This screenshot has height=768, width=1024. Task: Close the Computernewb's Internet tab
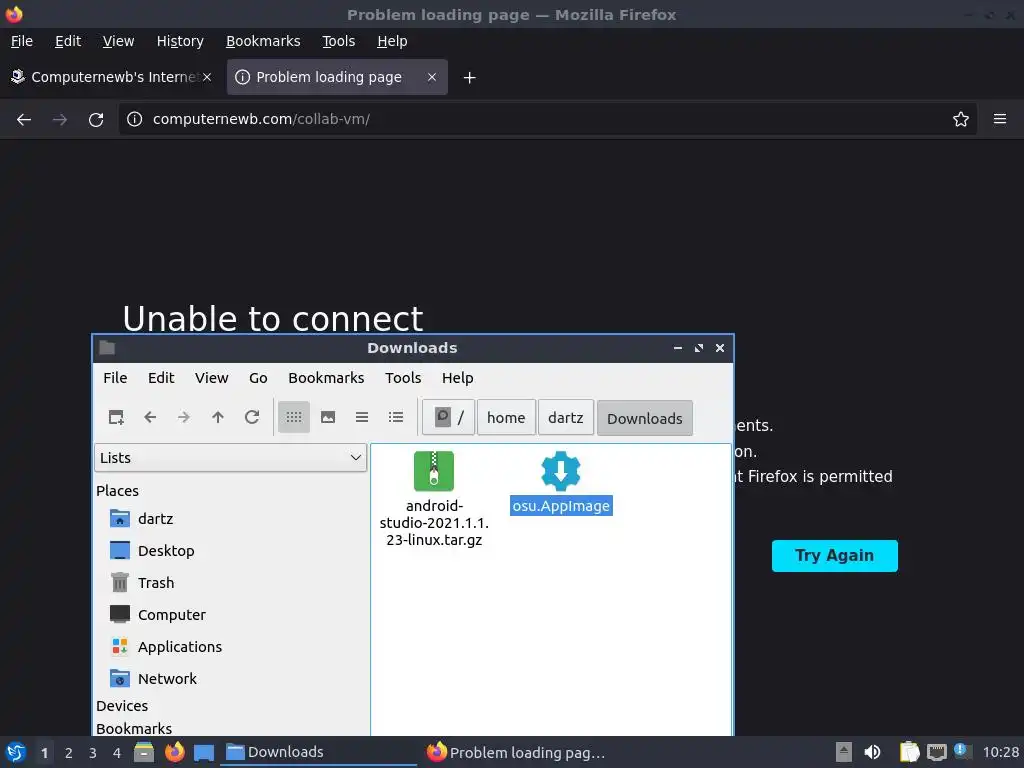pyautogui.click(x=206, y=77)
